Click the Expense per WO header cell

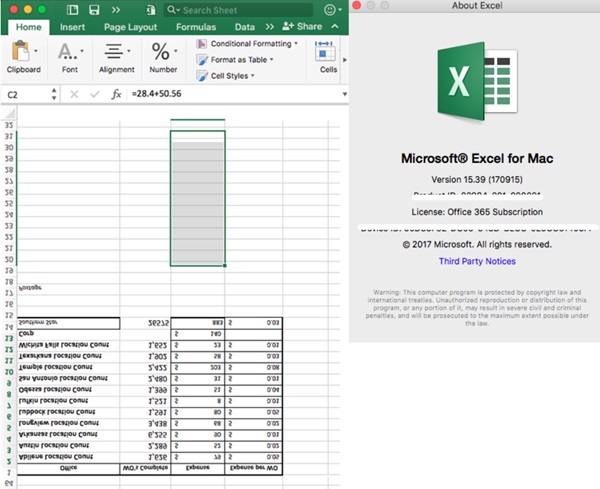point(253,468)
